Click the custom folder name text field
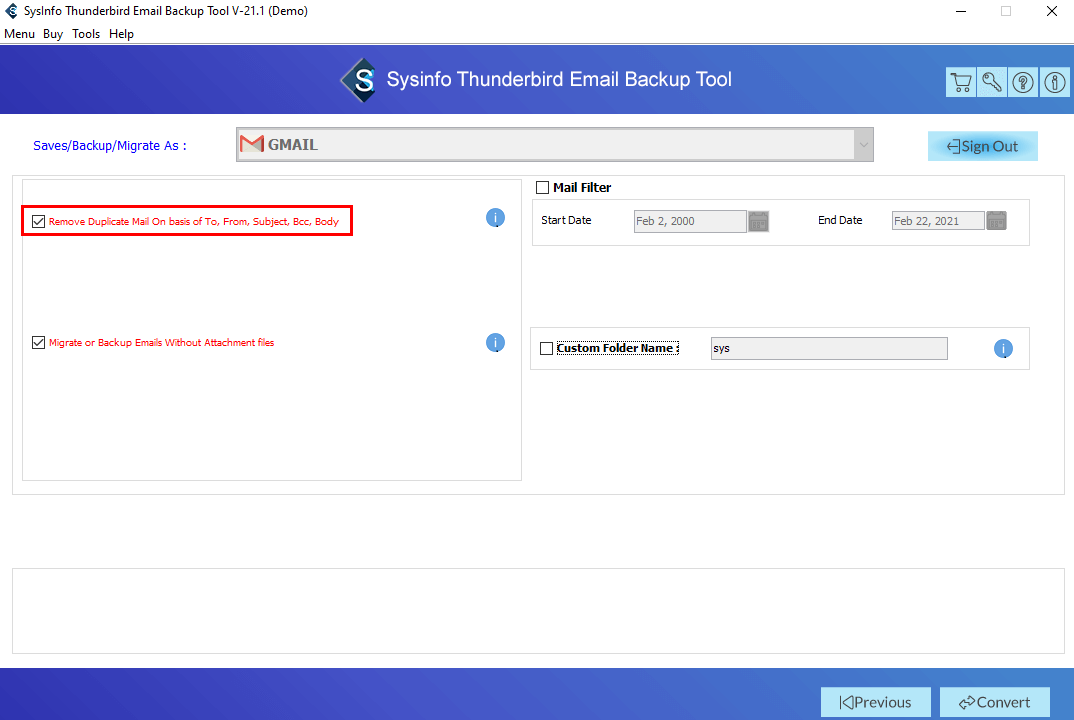This screenshot has width=1074, height=720. 829,348
